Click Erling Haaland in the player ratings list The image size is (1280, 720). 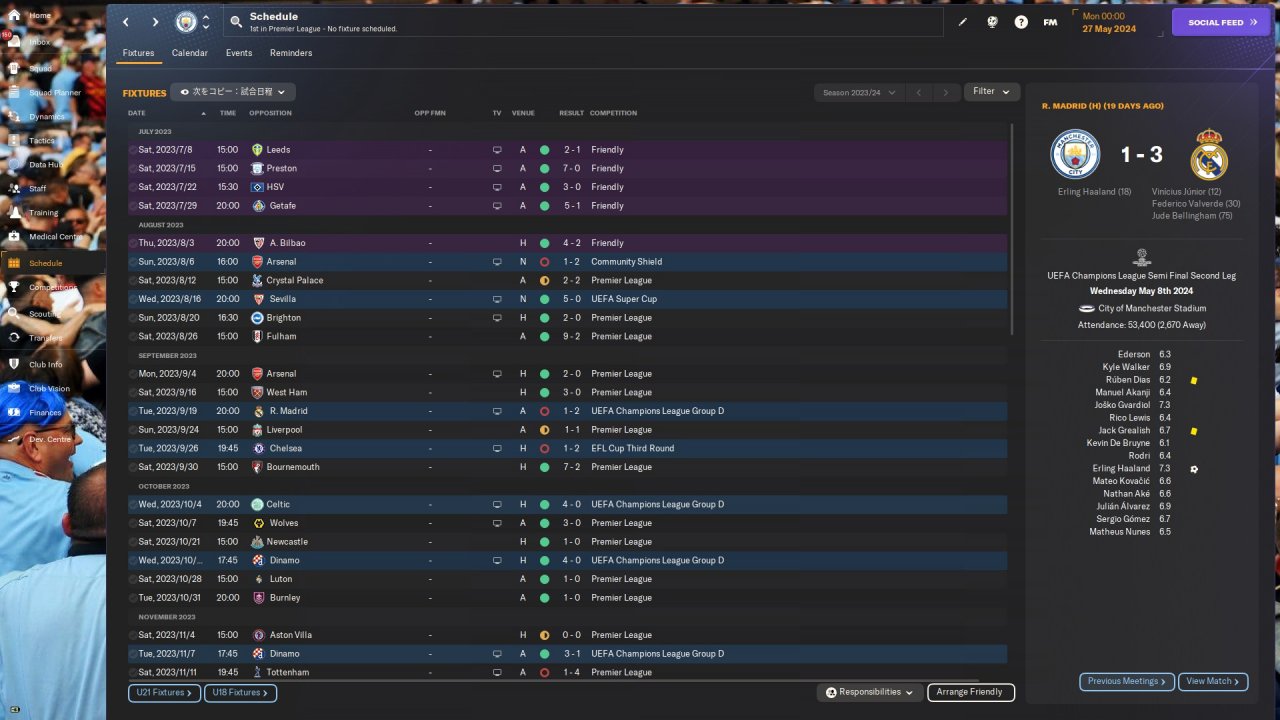[x=1121, y=468]
